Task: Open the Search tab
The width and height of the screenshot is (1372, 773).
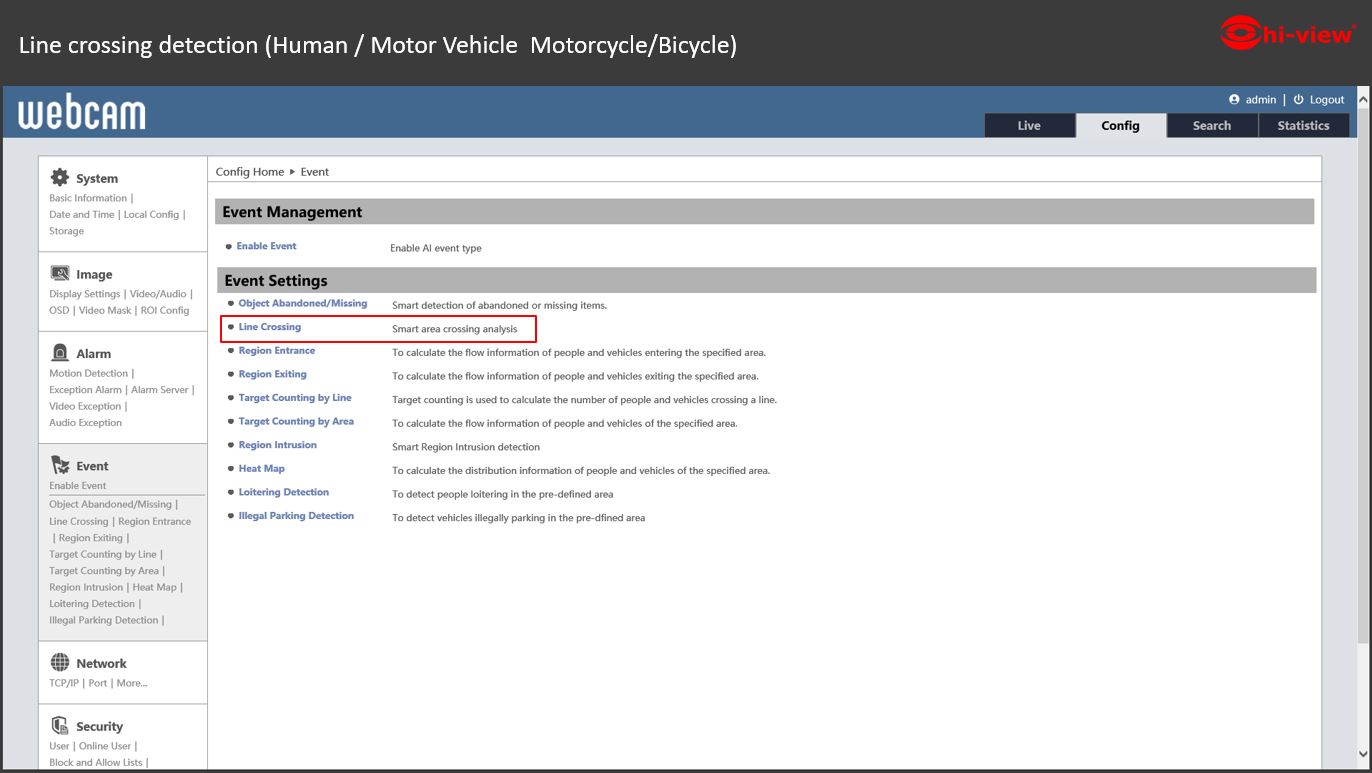Action: pos(1211,126)
